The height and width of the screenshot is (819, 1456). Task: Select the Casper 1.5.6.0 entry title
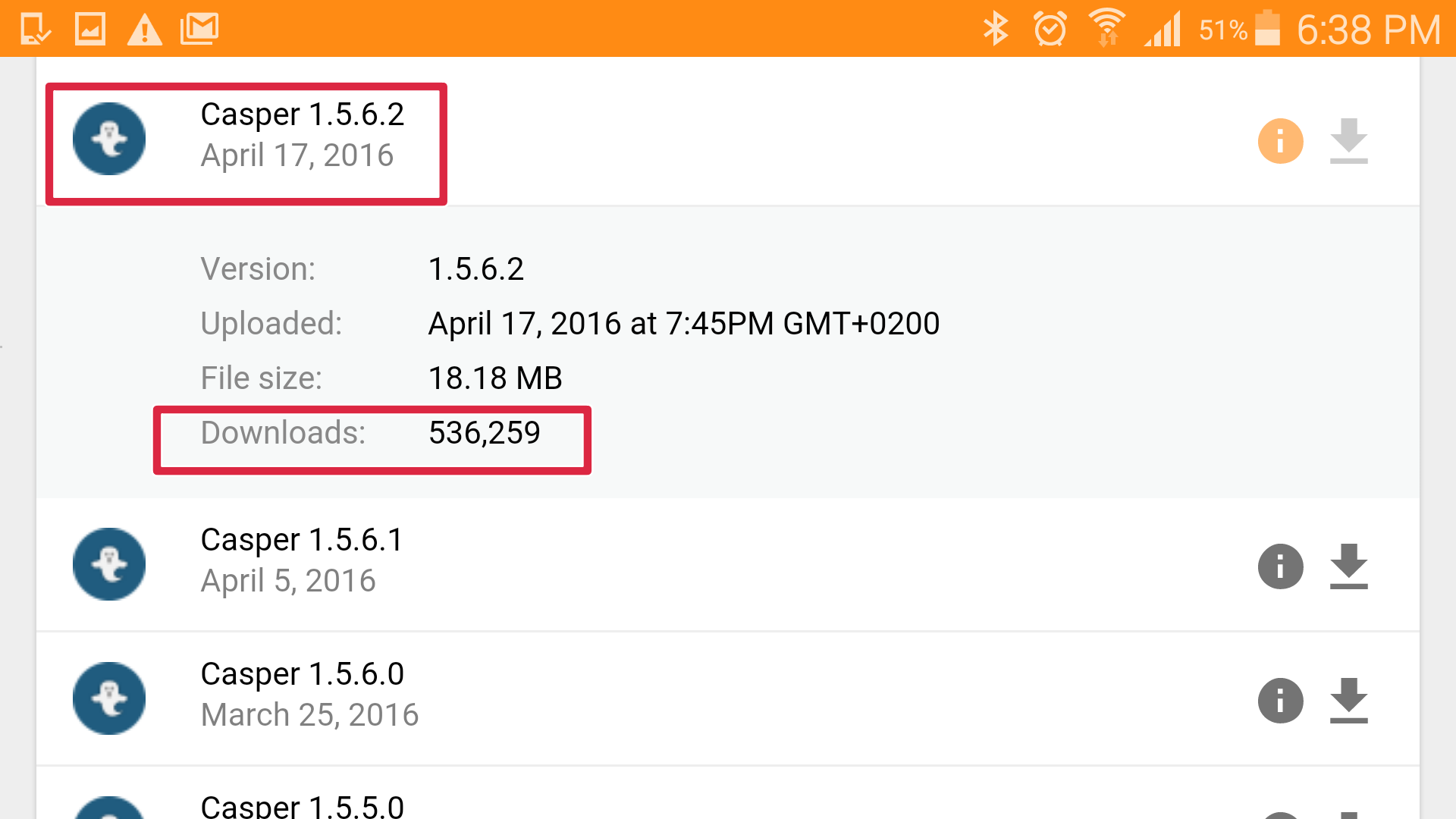(302, 674)
